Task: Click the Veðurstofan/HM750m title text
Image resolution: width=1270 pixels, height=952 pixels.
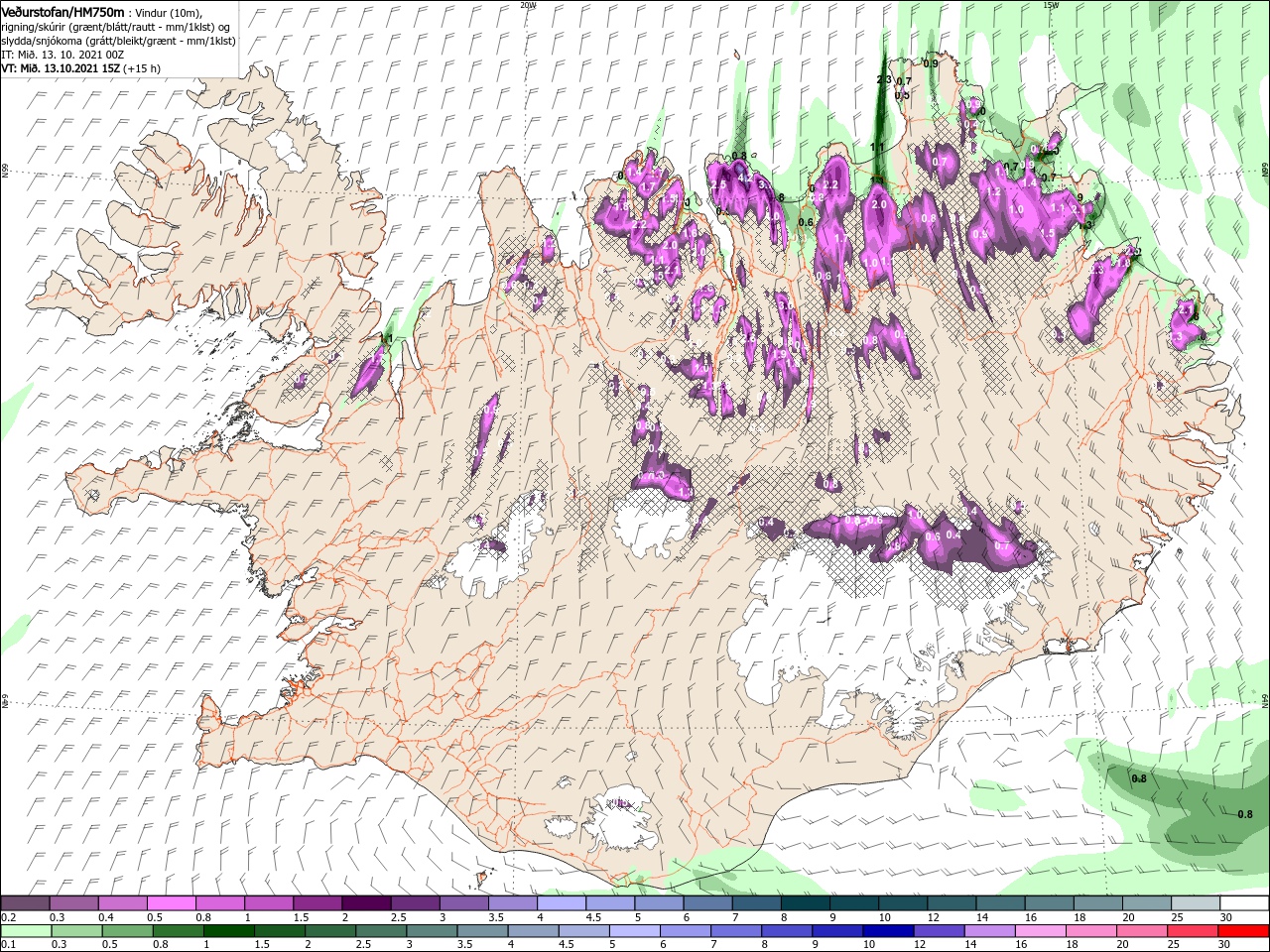Action: [x=63, y=11]
